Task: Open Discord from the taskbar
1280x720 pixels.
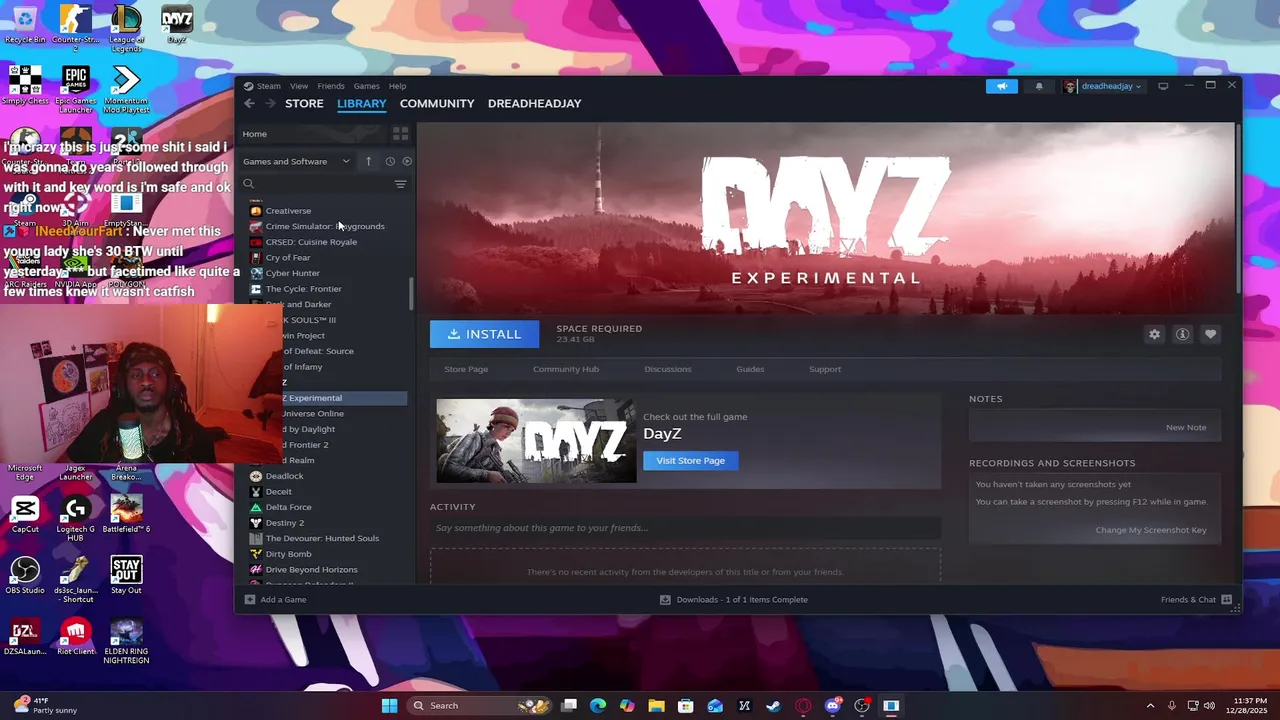Action: point(832,706)
